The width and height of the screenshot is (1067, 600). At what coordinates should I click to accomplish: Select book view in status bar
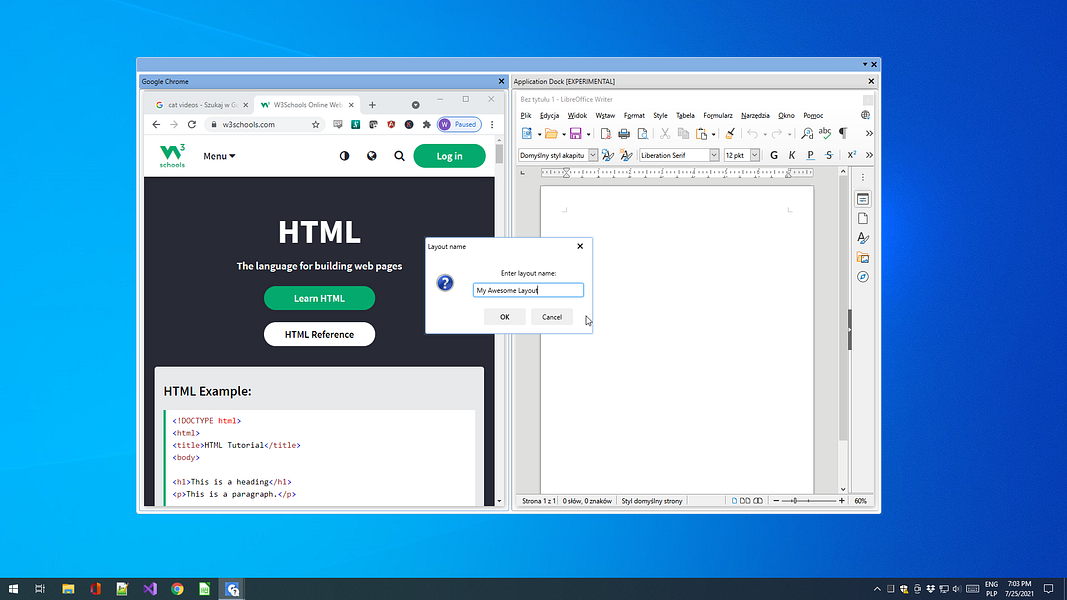point(758,501)
